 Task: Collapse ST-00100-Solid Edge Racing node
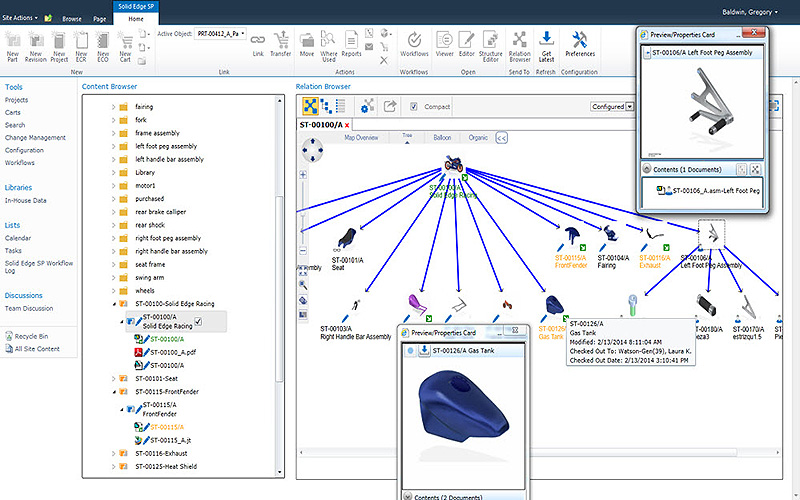pos(114,304)
